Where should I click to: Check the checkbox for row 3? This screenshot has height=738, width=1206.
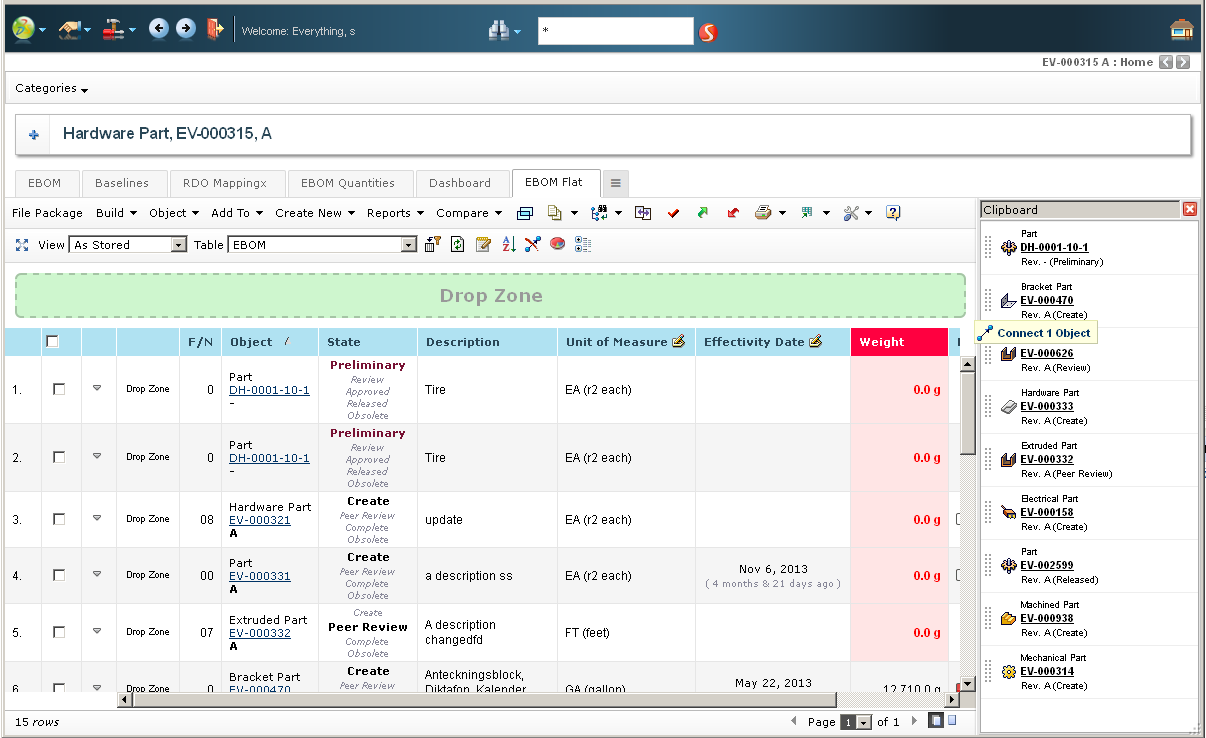pyautogui.click(x=59, y=519)
